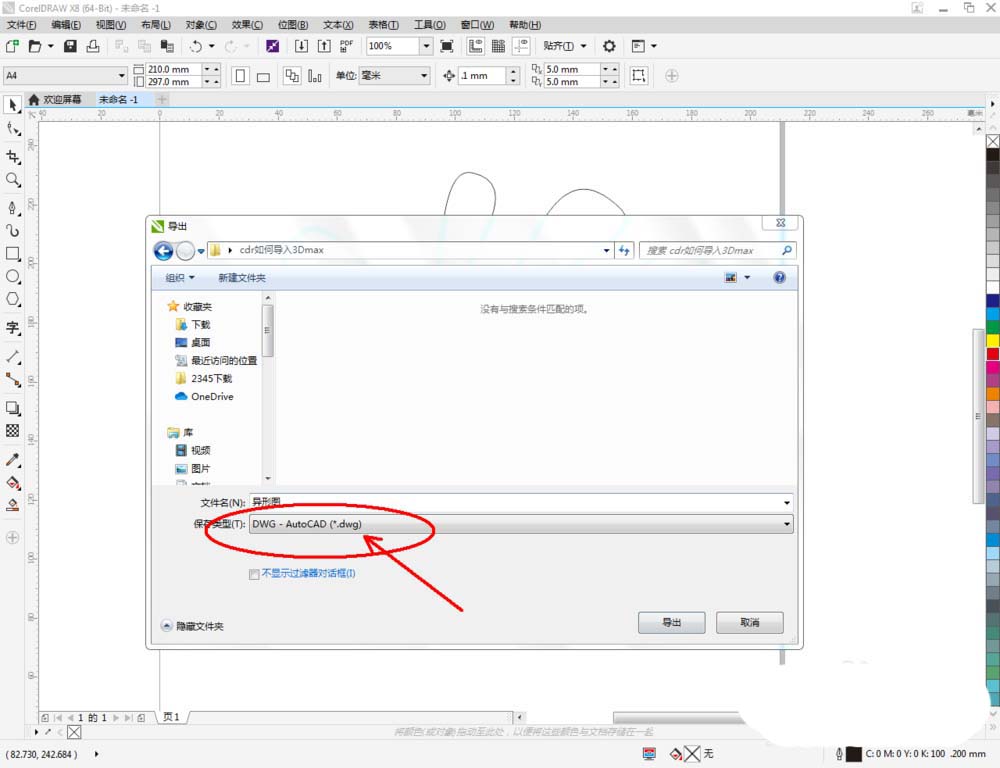Toggle show guidelines button

521,46
